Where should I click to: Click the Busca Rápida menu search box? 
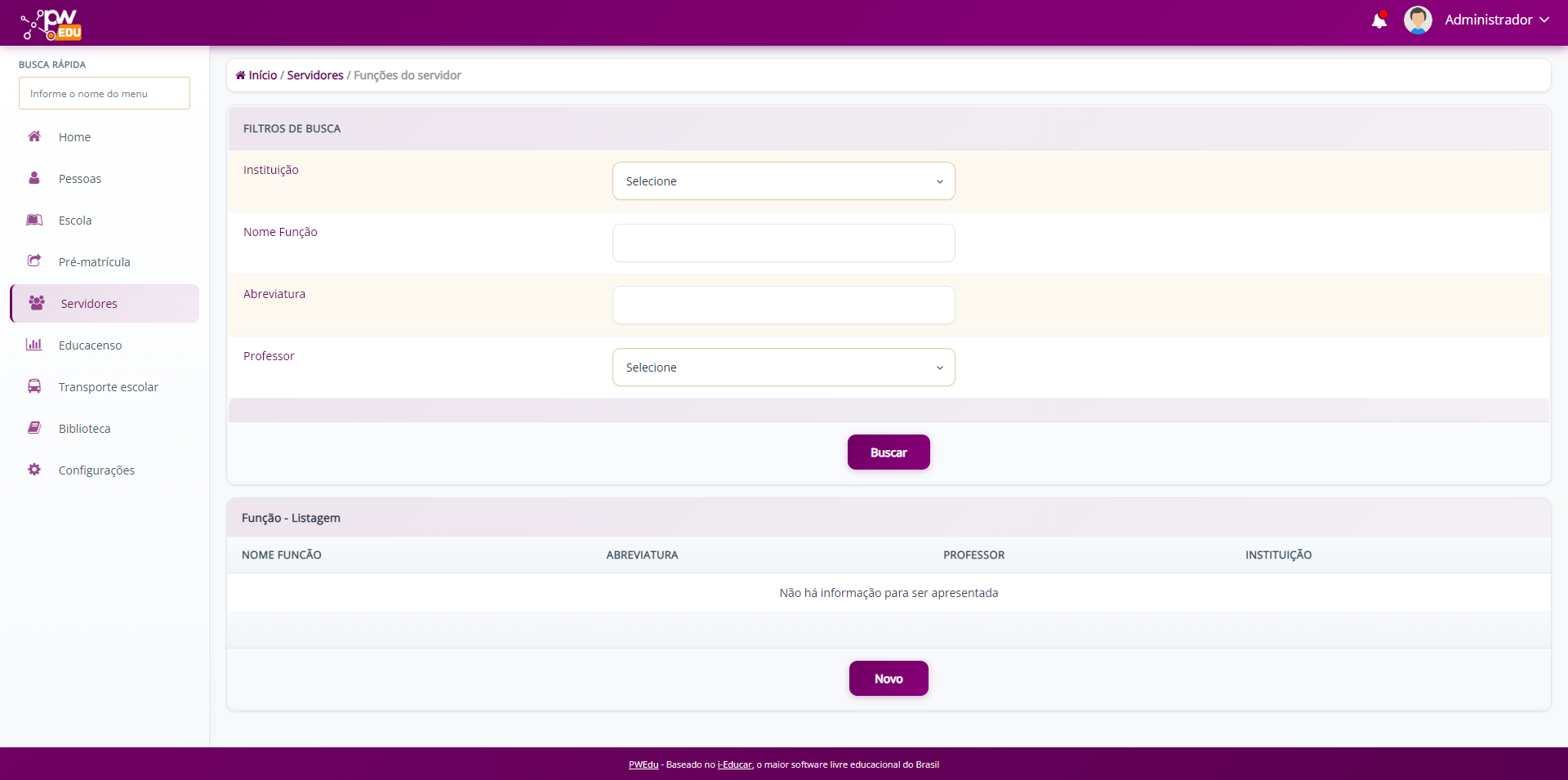[x=105, y=94]
